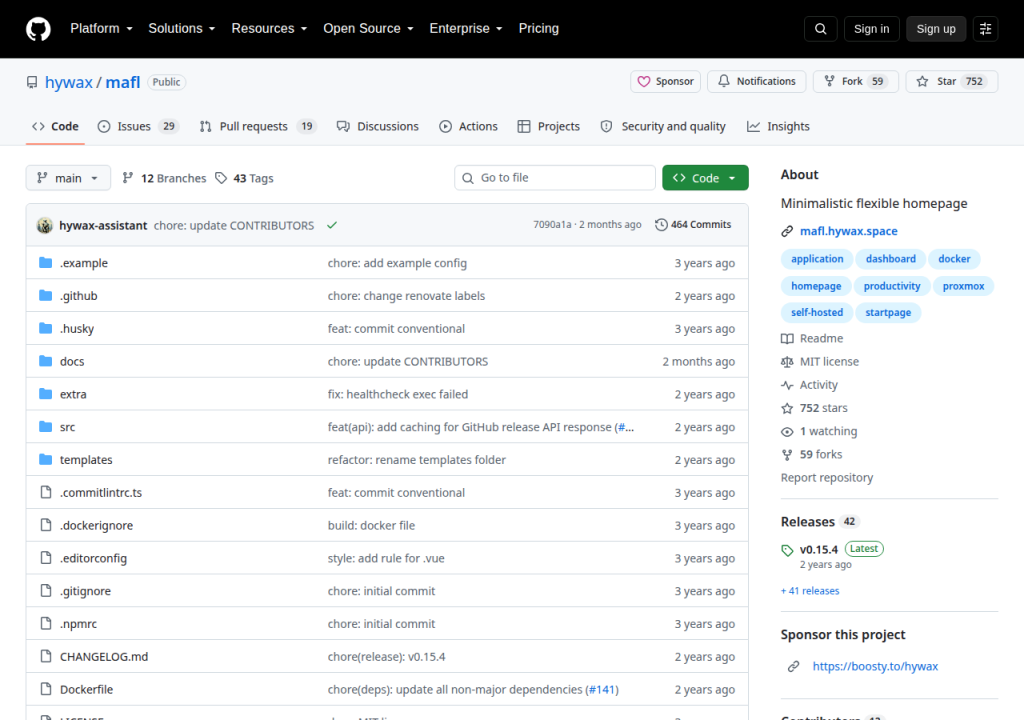Click the book icon beside Readme

(787, 338)
